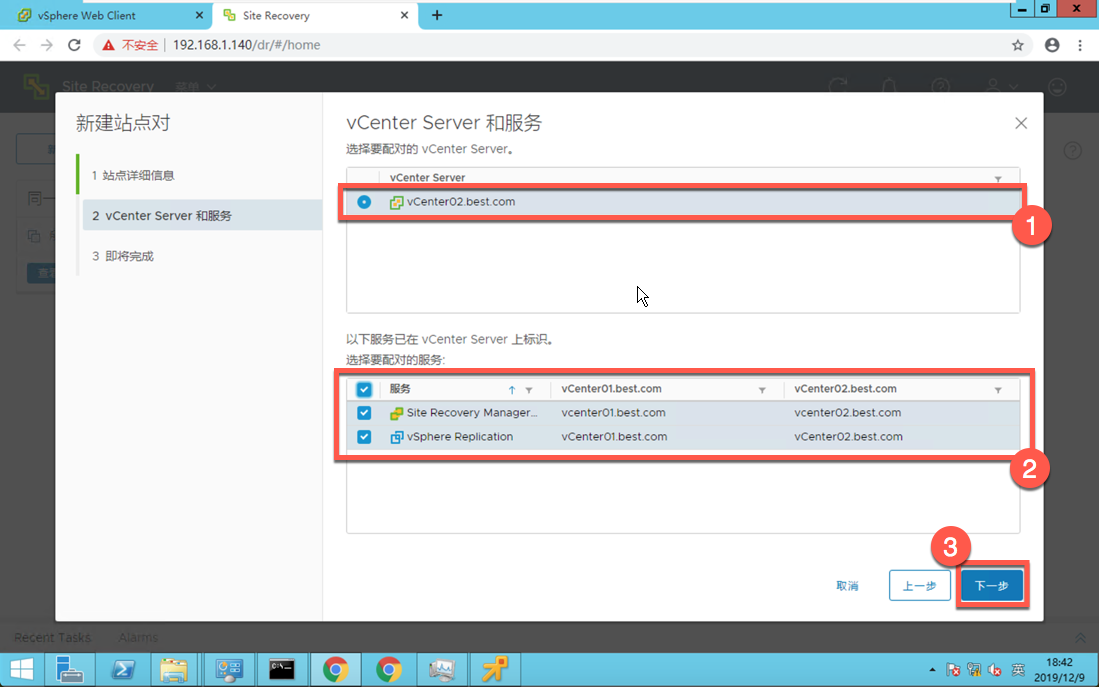The image size is (1099, 687).
Task: Open filter for vCenter01.best.com column
Action: (762, 390)
